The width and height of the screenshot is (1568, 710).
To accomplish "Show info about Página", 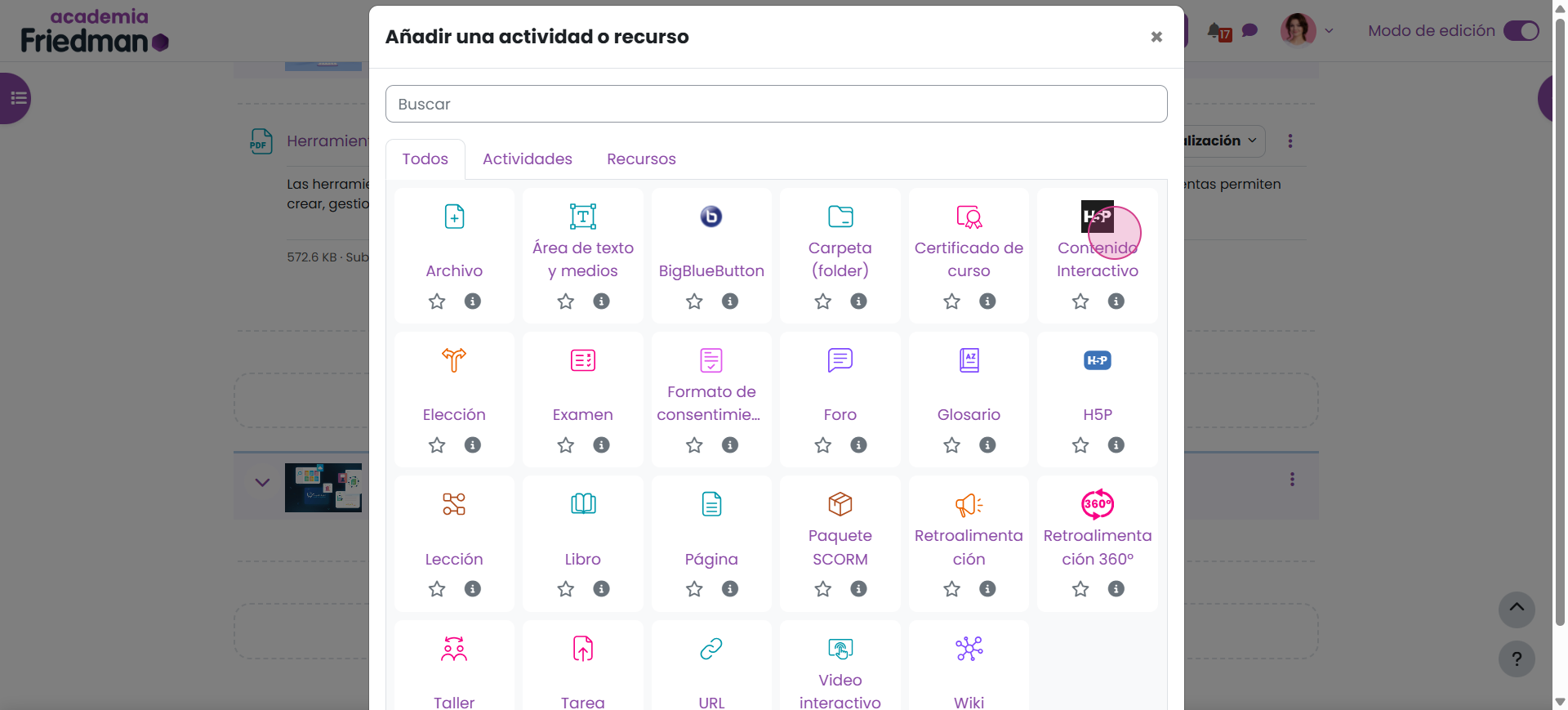I will click(730, 589).
